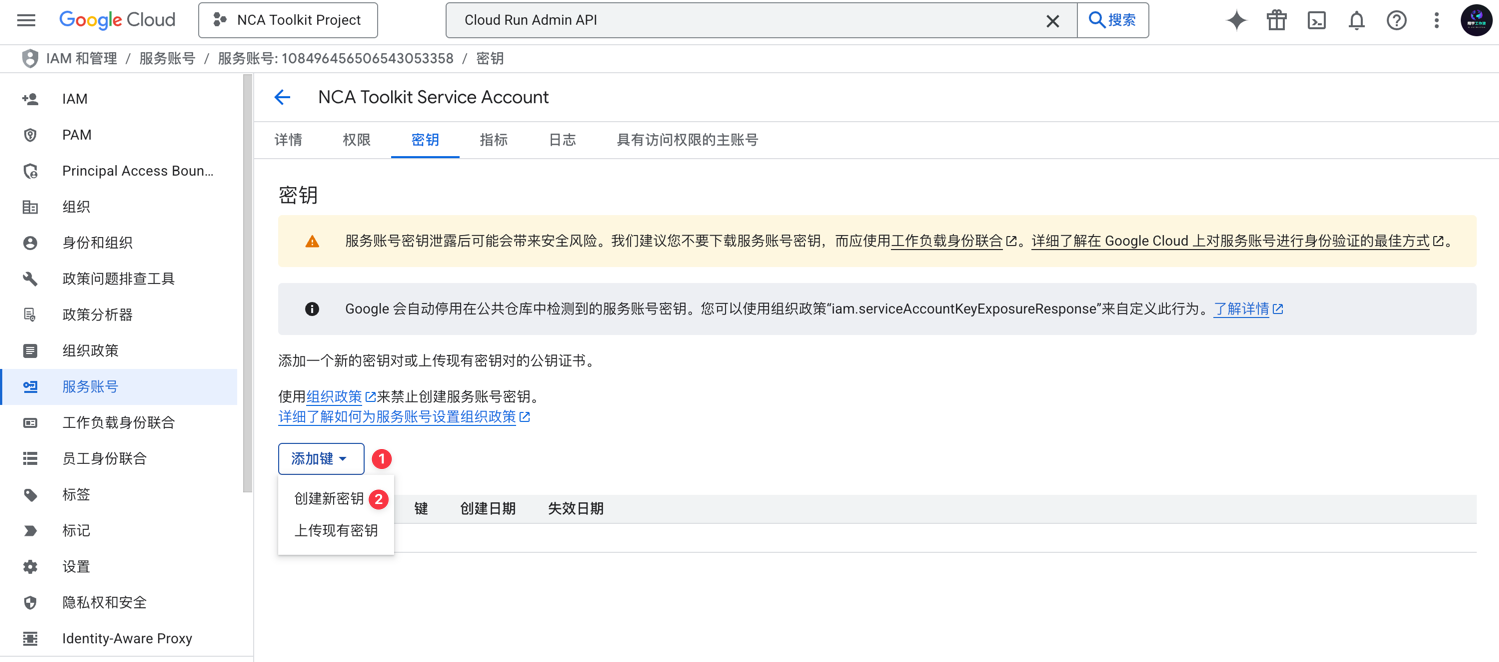Clear the search box with the X

[x=1053, y=20]
